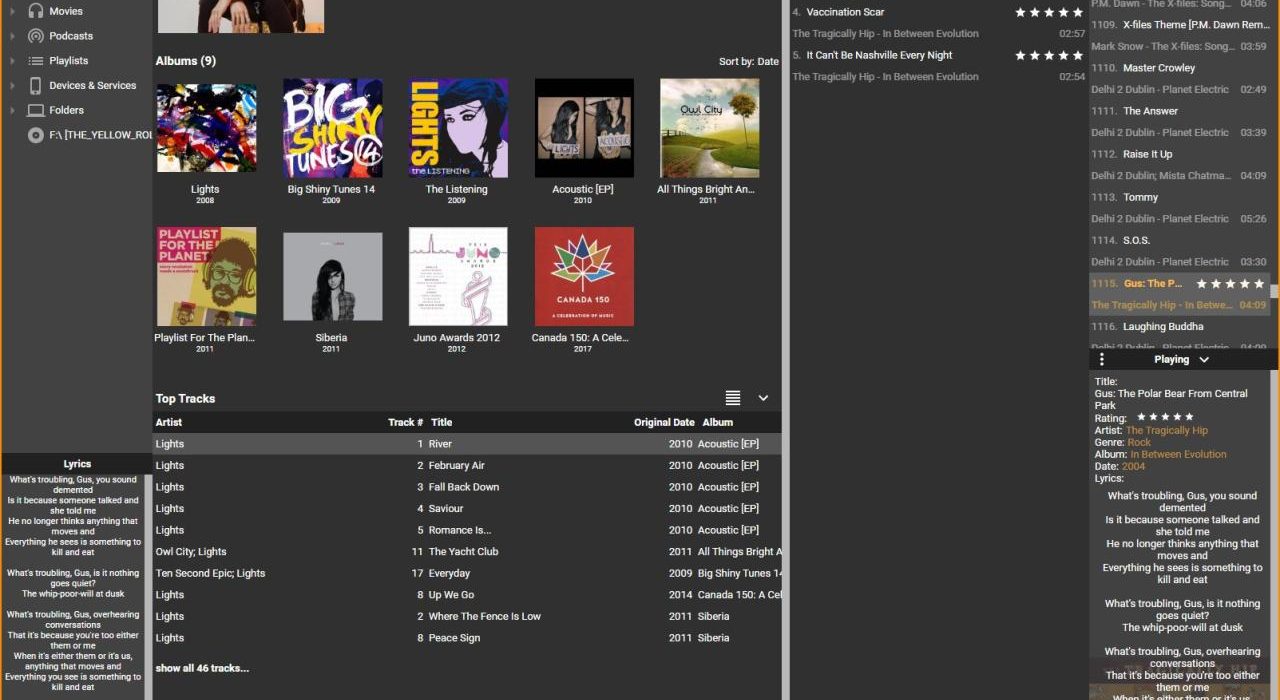Click 'show all 46 tracks...' link
Screen dimensions: 1280x700
pos(202,668)
